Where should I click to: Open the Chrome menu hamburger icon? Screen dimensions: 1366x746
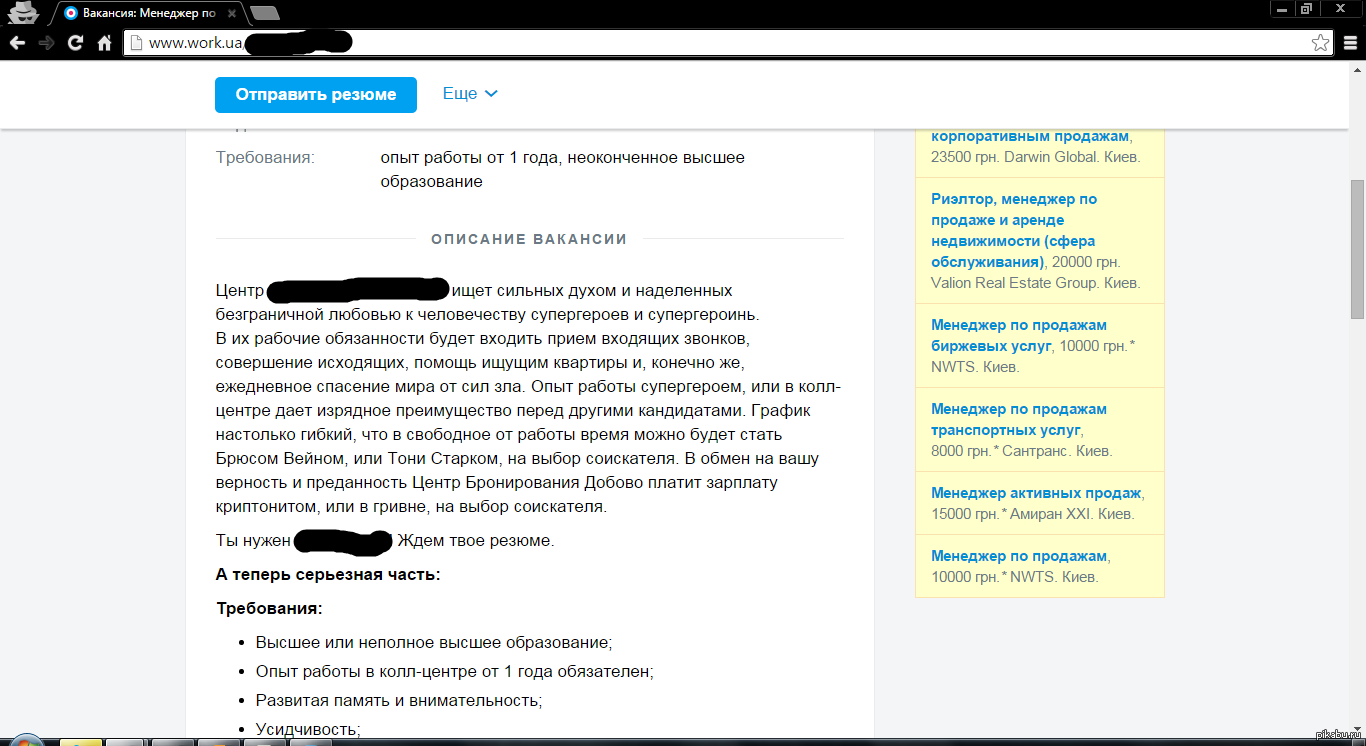click(x=1351, y=43)
